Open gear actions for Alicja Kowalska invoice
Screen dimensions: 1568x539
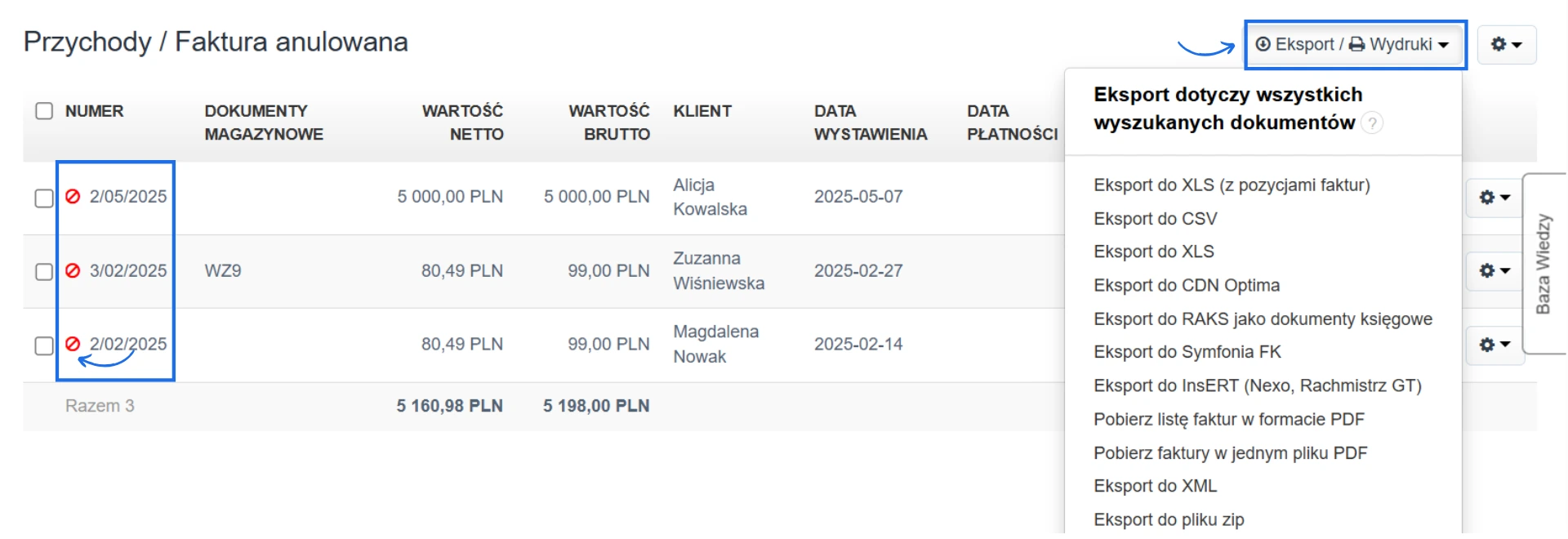point(1494,197)
